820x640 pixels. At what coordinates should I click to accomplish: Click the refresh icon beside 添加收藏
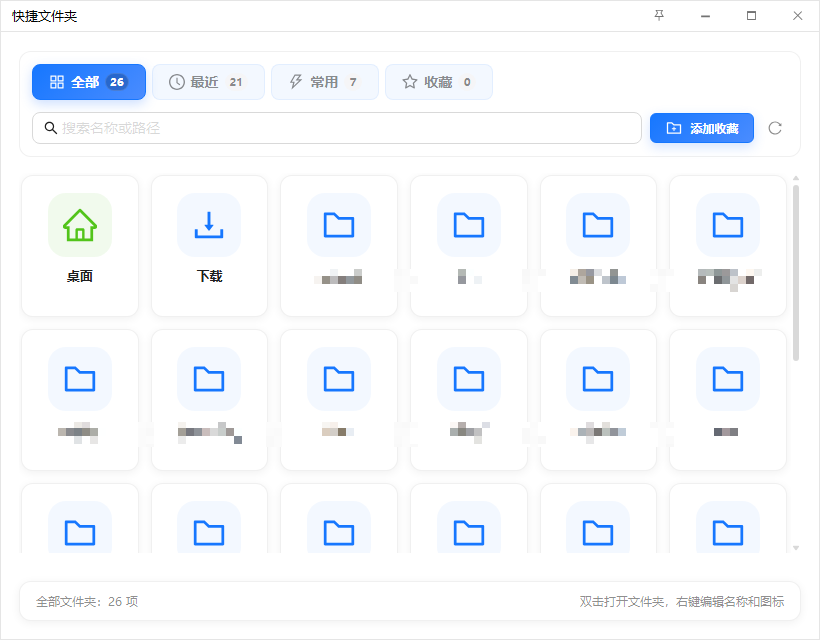[775, 128]
